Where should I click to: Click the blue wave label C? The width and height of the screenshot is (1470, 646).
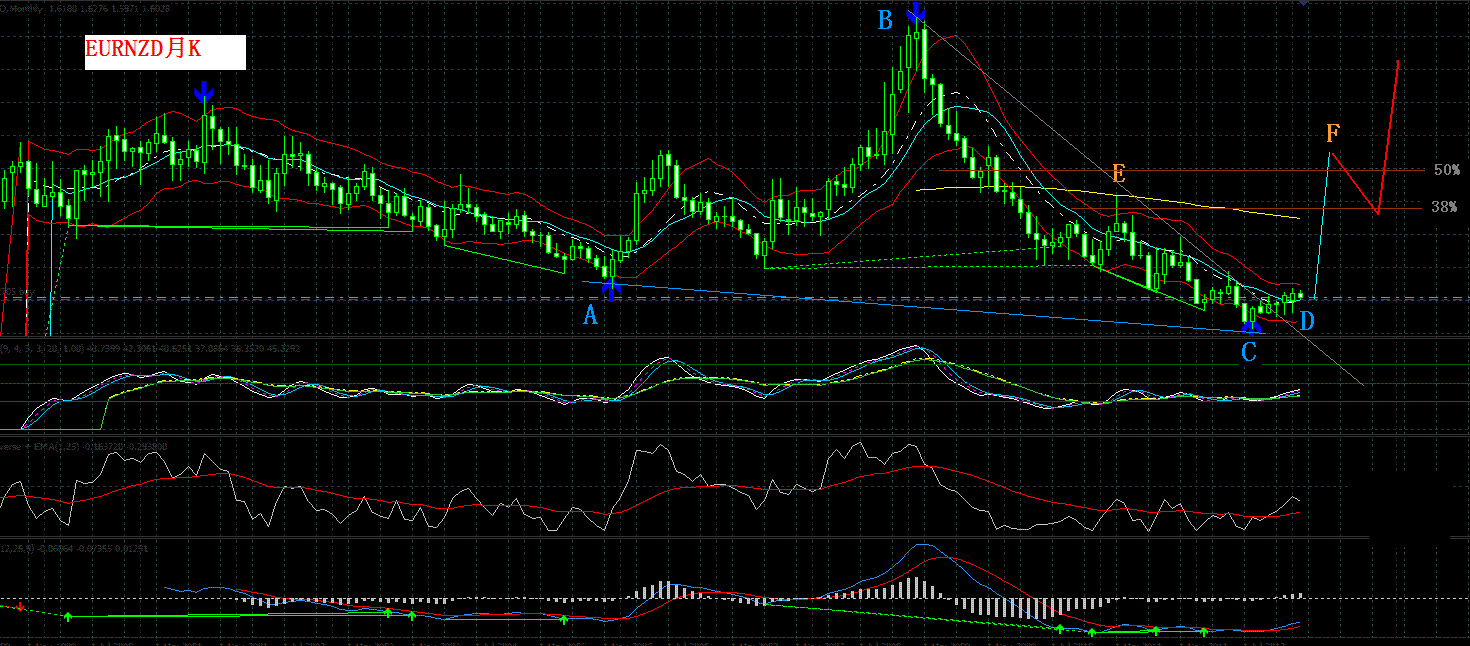[x=1248, y=352]
